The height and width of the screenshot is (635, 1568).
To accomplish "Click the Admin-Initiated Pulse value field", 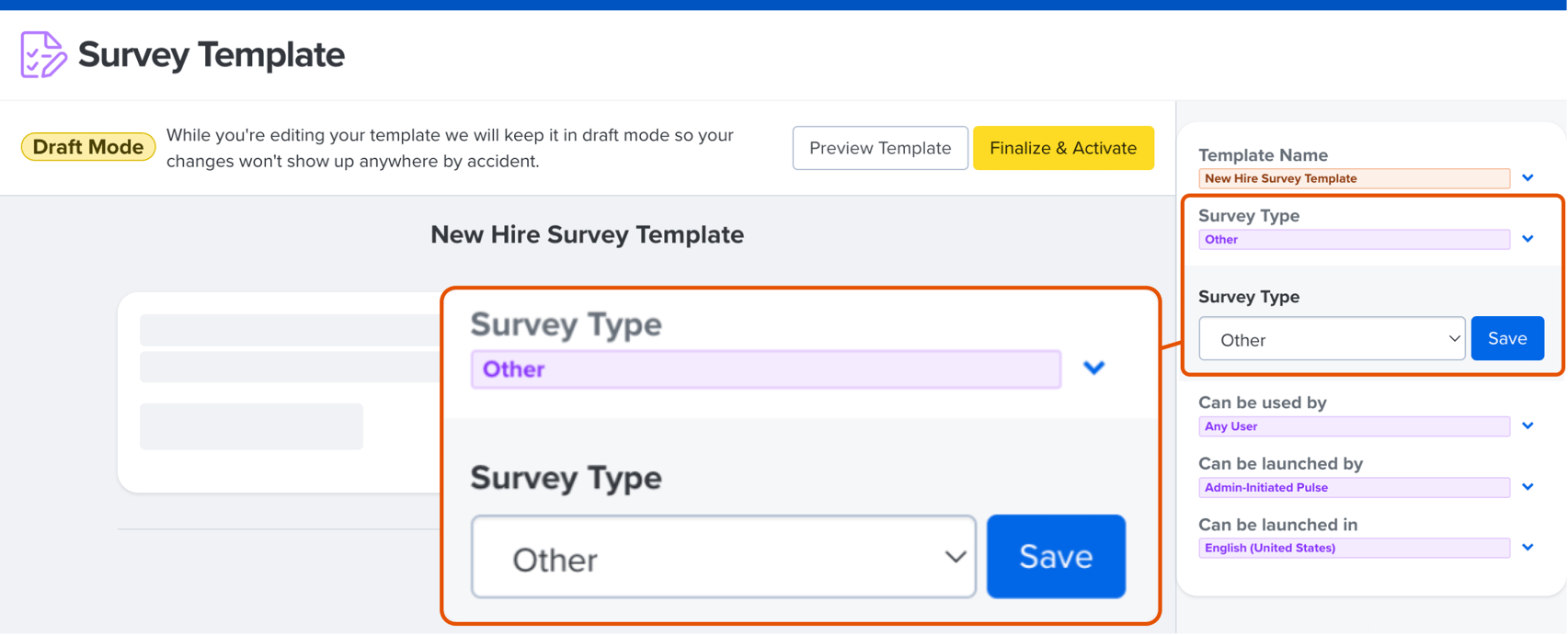I will [1353, 487].
